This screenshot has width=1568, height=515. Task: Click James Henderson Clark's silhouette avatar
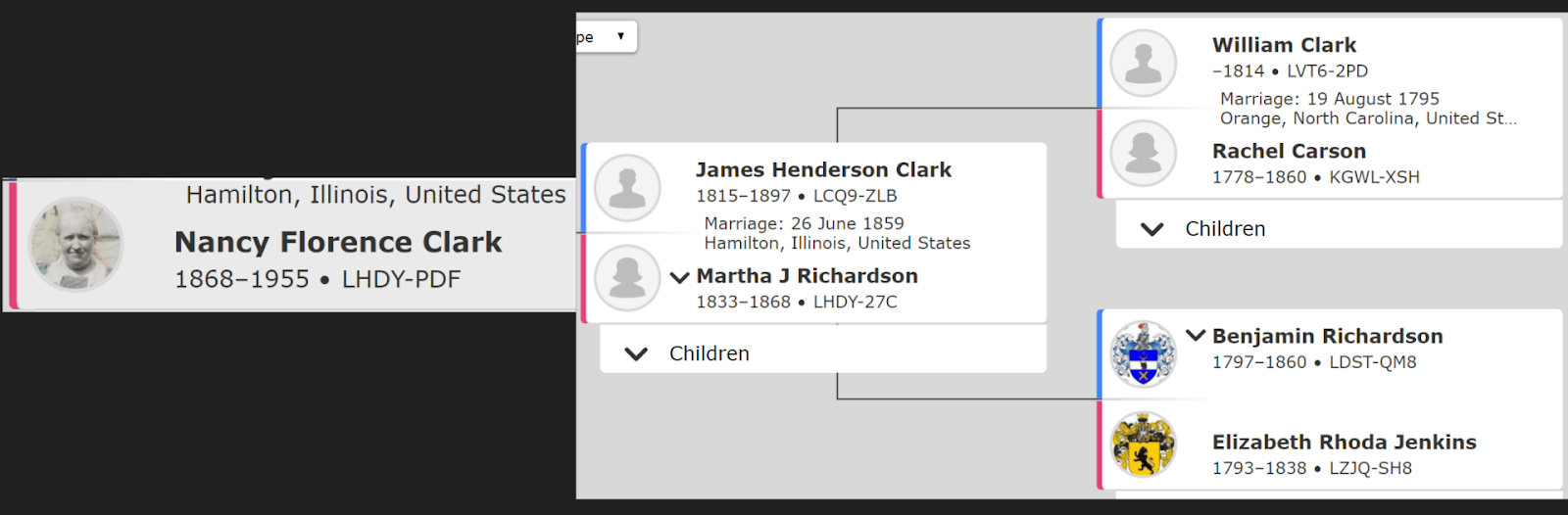click(627, 187)
